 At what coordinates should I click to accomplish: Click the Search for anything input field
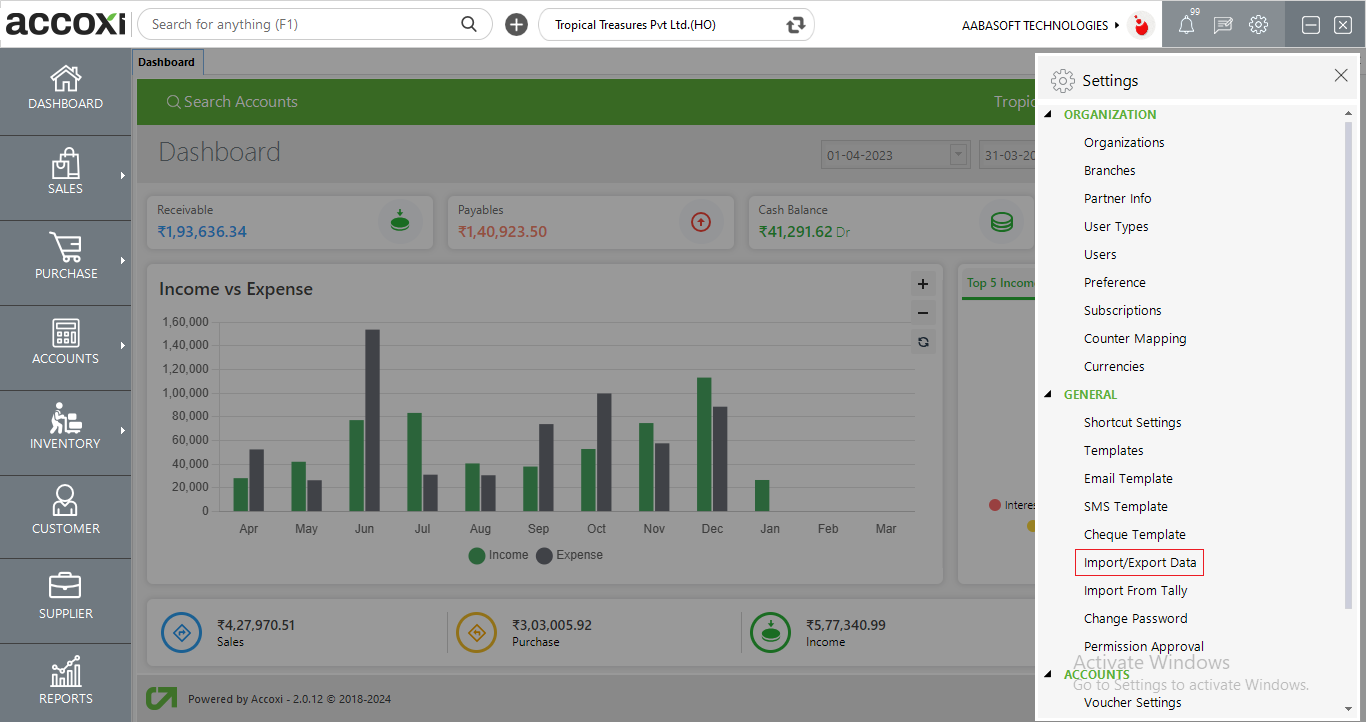[x=300, y=23]
